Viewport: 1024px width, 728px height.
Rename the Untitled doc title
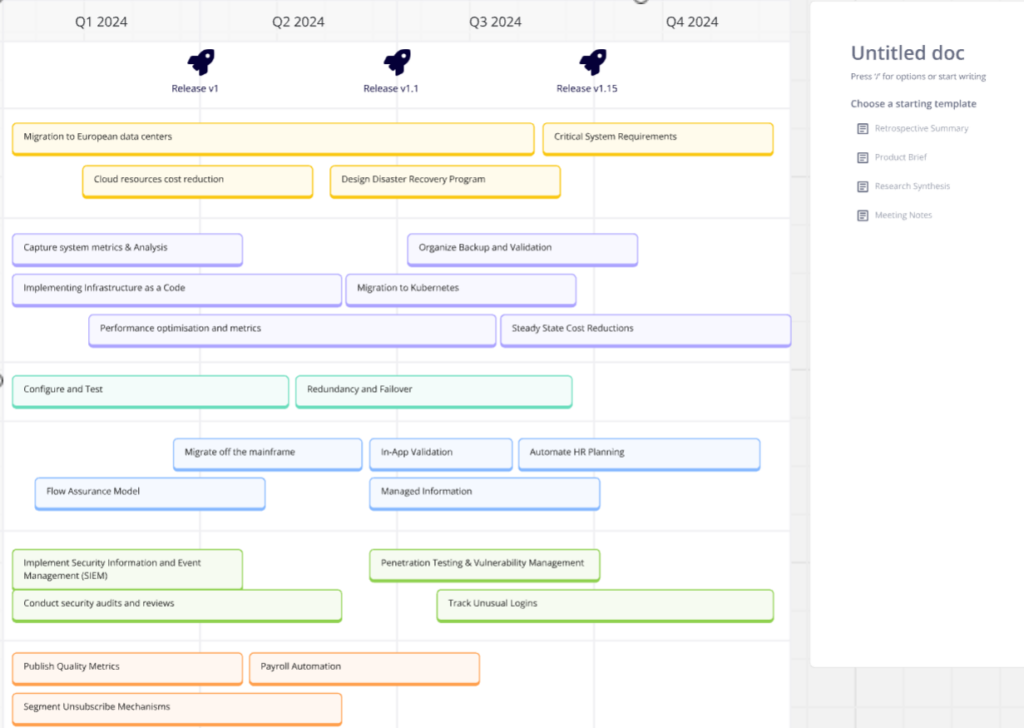click(x=908, y=53)
